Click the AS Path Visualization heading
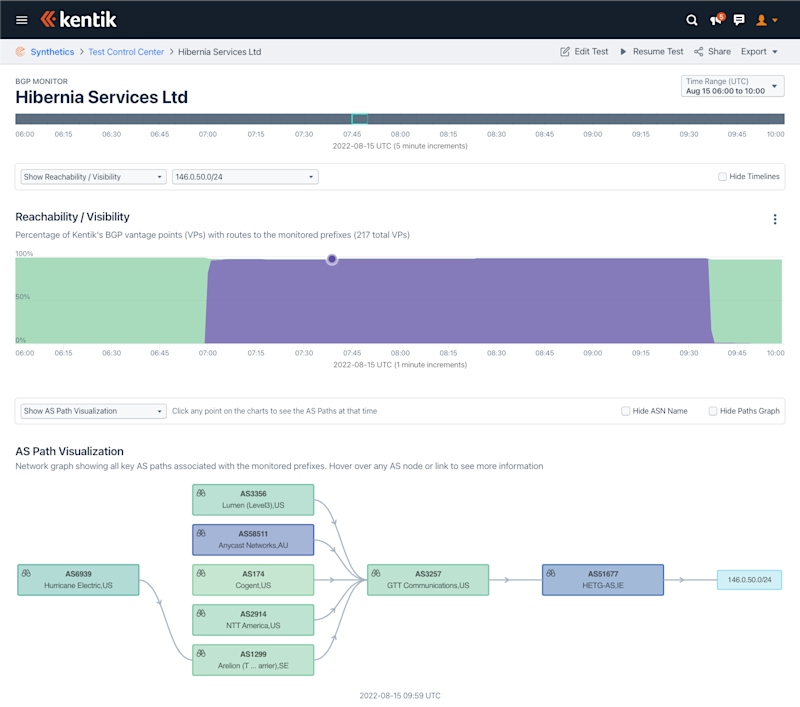The height and width of the screenshot is (707, 800). pos(69,451)
